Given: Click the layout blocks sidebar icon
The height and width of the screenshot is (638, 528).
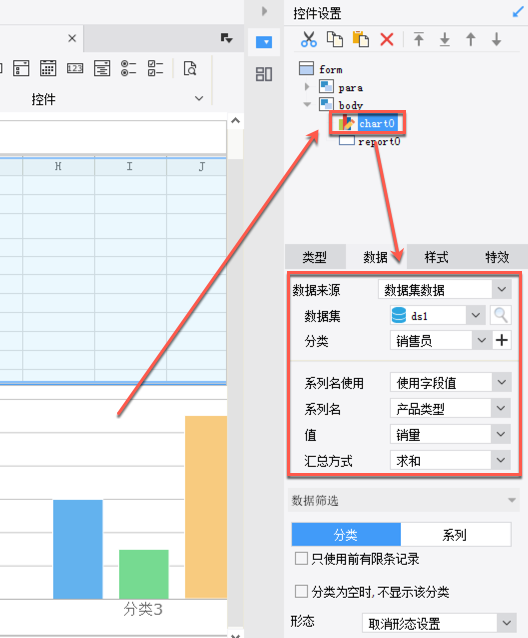Looking at the screenshot, I should [264, 74].
